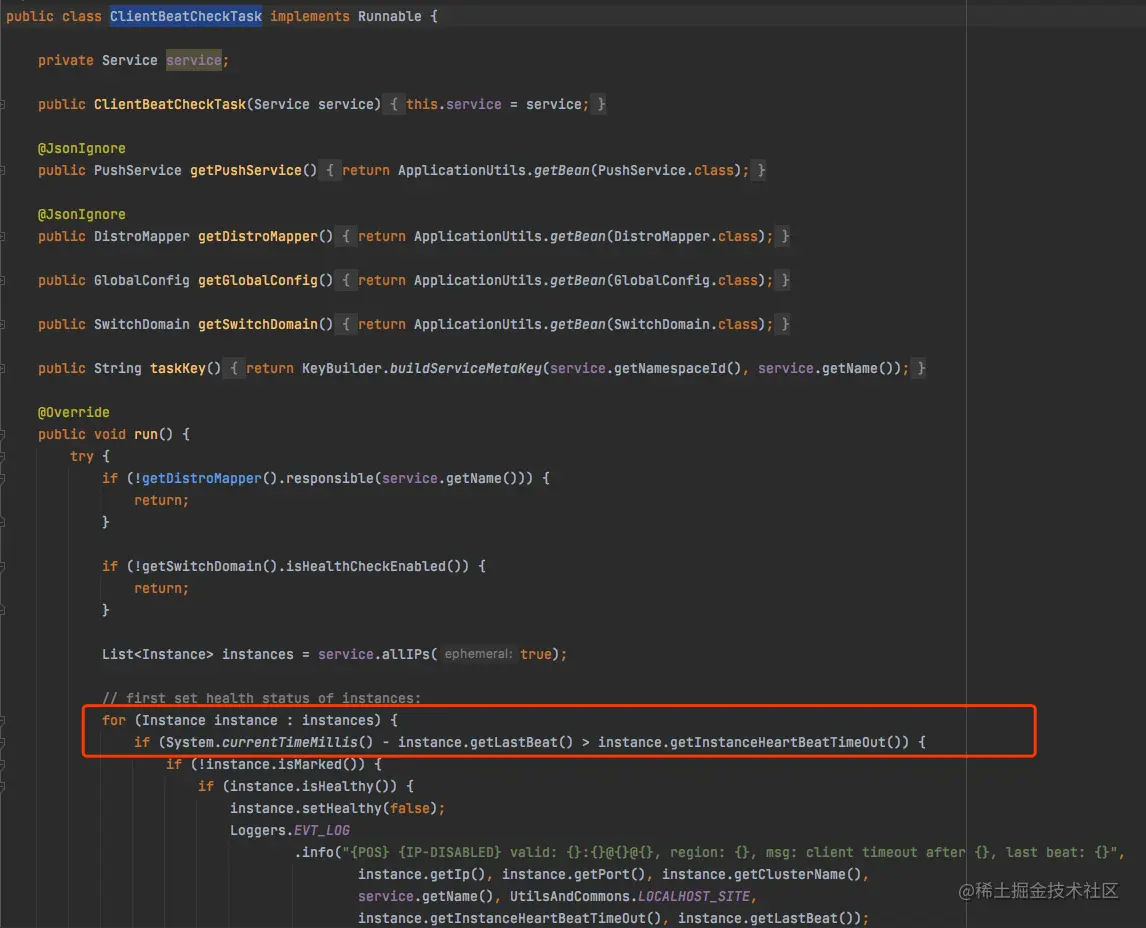Screen dimensions: 1146x928
Task: Click the highlighted ClientBeatCheckTask class name
Action: tap(186, 16)
